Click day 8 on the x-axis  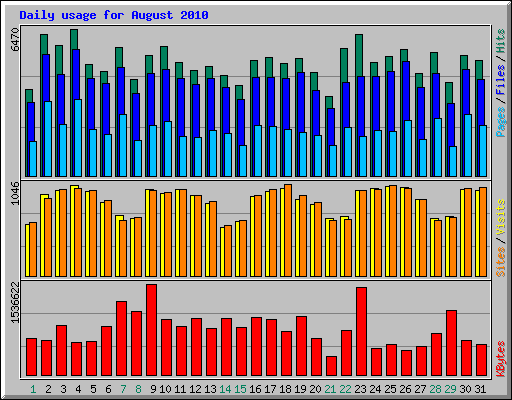click(138, 389)
